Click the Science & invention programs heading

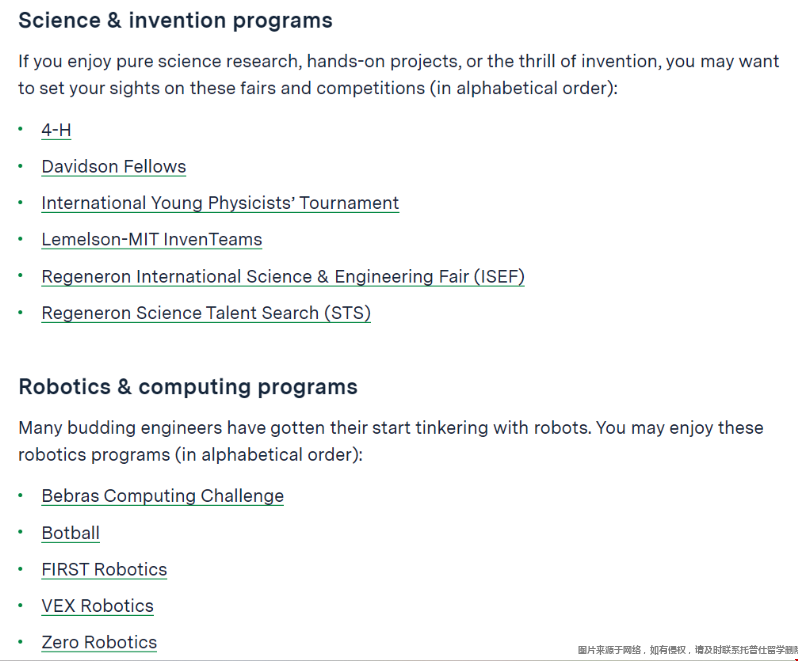175,20
